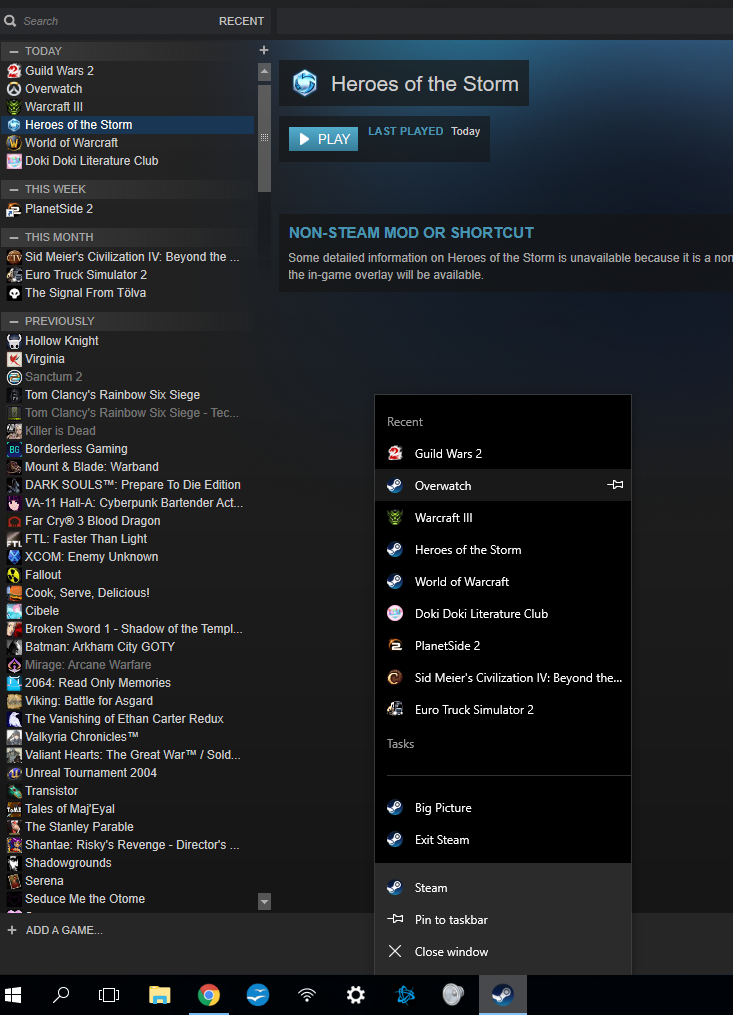This screenshot has width=733, height=1015.
Task: Select World of Warcraft in jump list
Action: pos(502,581)
